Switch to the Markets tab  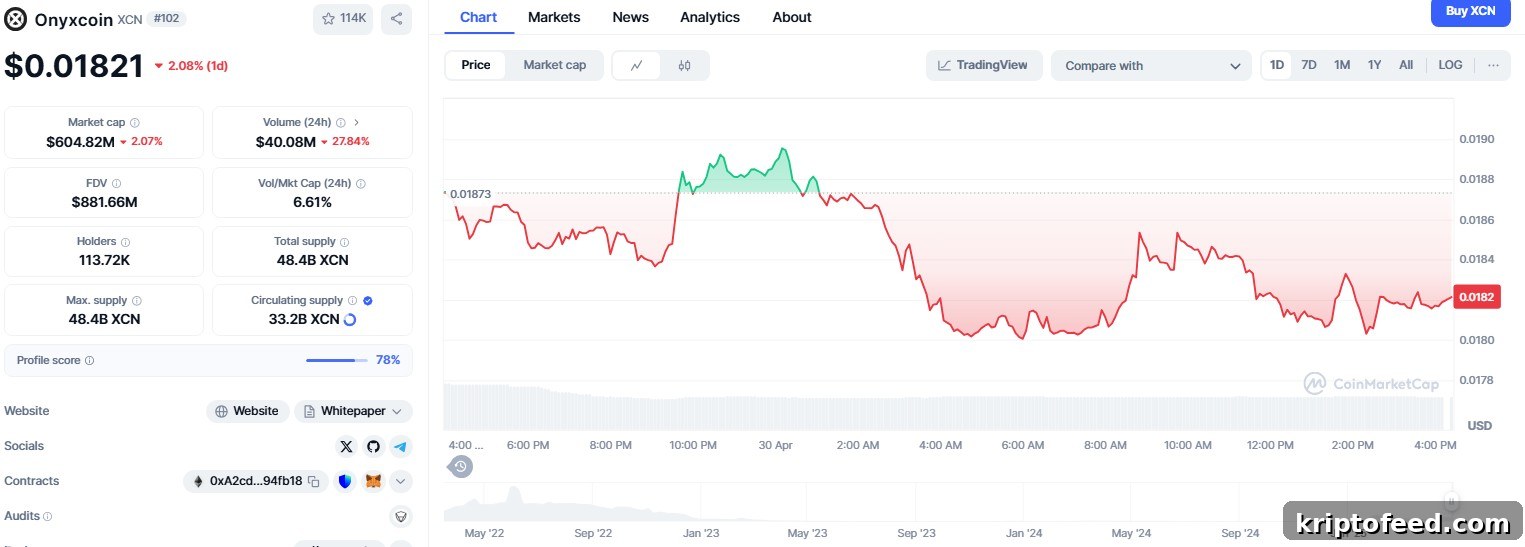tap(554, 17)
